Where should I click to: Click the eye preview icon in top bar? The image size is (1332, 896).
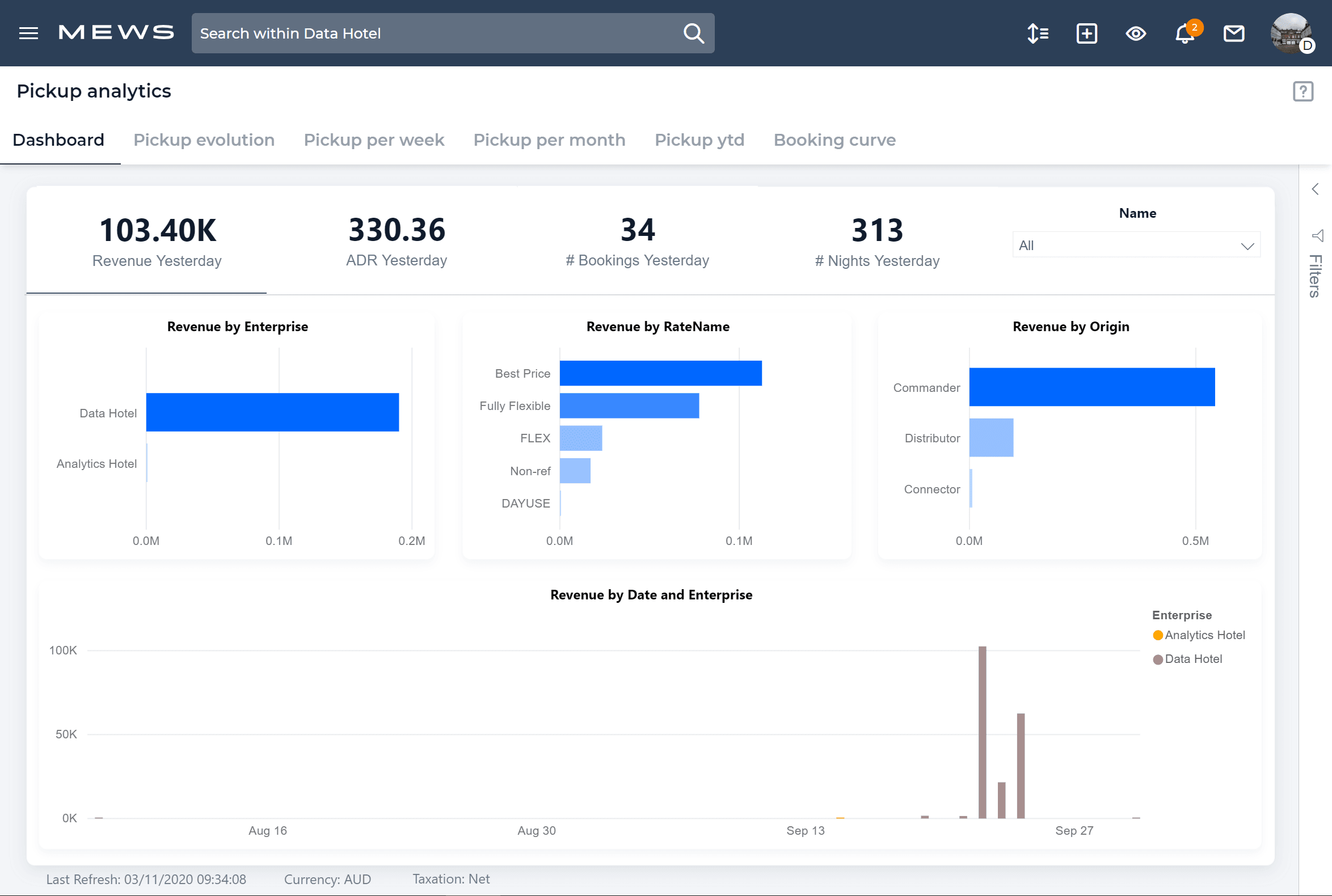point(1135,33)
